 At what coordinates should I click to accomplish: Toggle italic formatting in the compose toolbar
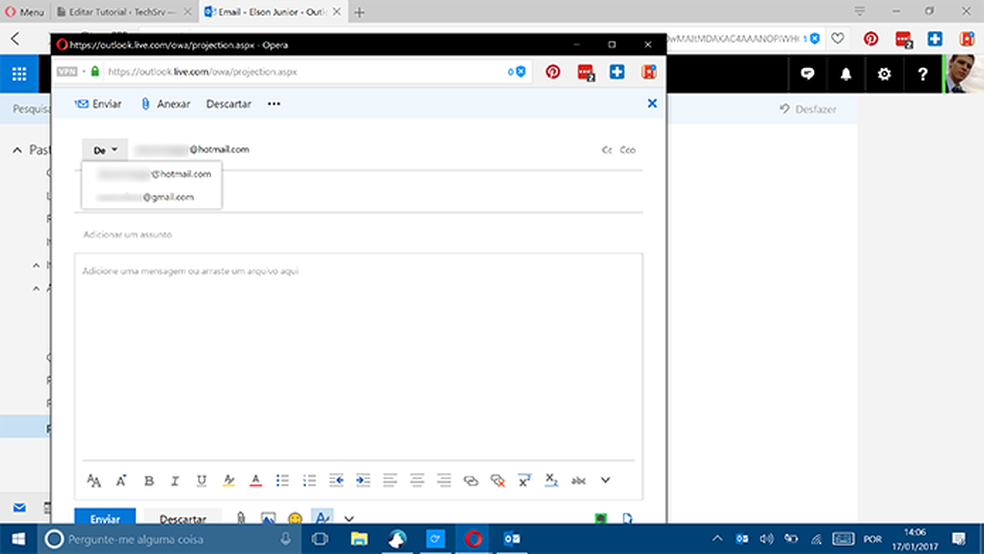click(x=175, y=481)
